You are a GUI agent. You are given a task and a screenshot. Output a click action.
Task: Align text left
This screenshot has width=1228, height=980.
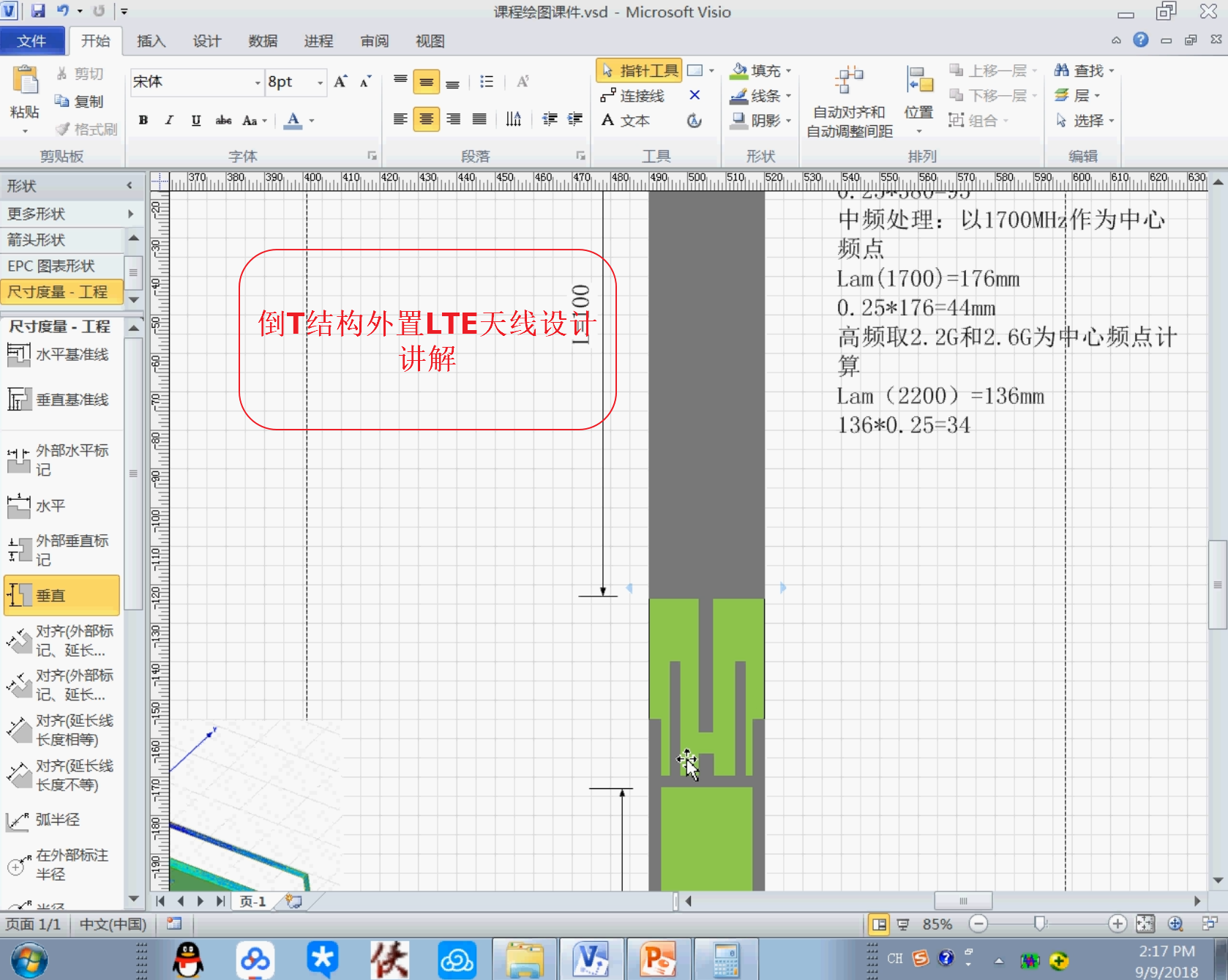pyautogui.click(x=400, y=119)
